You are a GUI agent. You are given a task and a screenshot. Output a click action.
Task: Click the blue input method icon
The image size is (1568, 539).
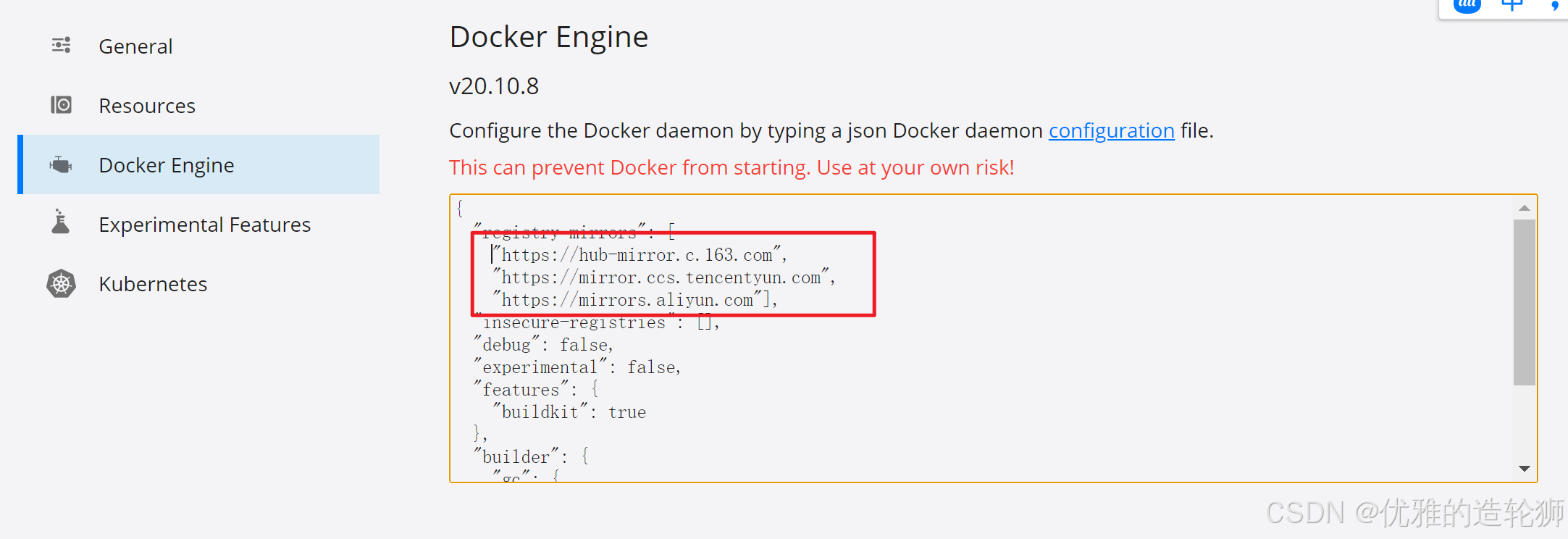[1467, 6]
